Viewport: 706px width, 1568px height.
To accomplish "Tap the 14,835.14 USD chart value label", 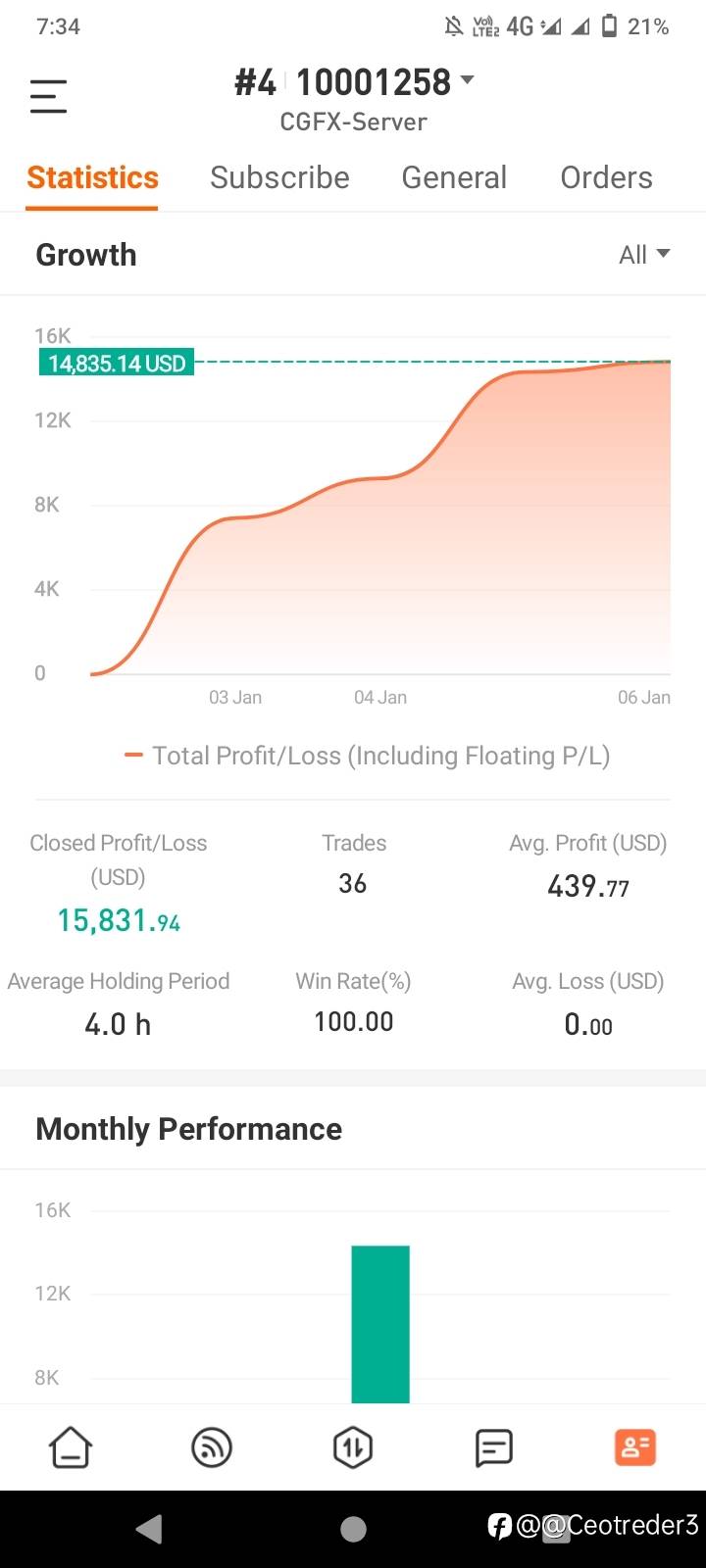I will (117, 364).
